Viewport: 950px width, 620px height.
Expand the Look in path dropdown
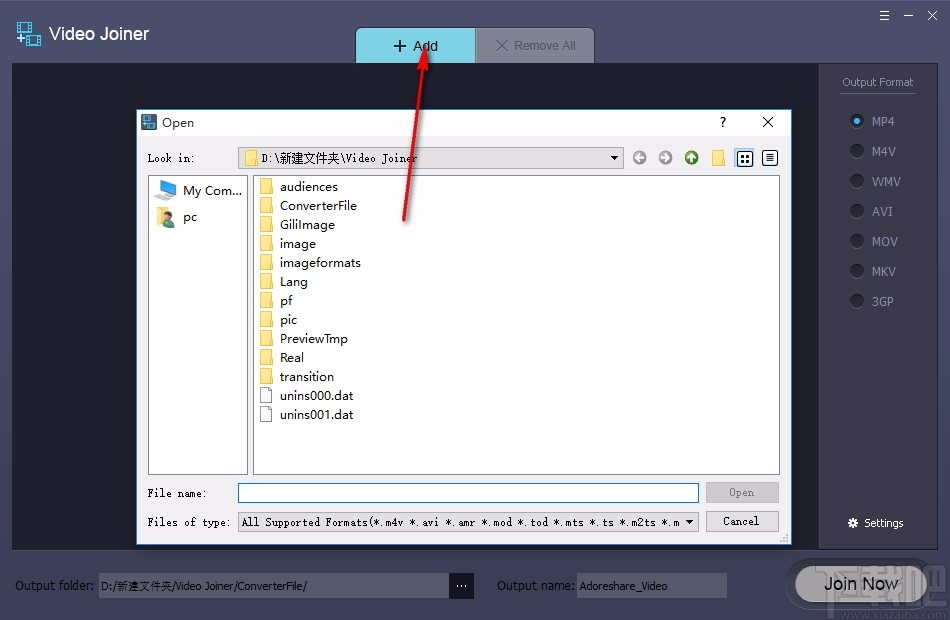(x=614, y=158)
